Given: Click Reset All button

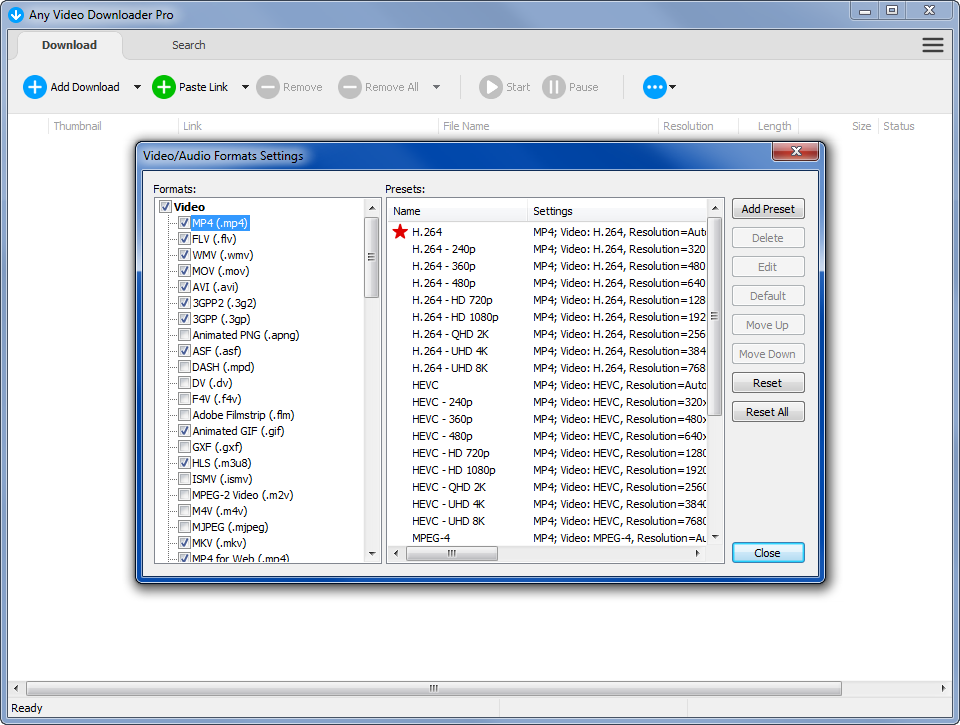Looking at the screenshot, I should coord(768,412).
